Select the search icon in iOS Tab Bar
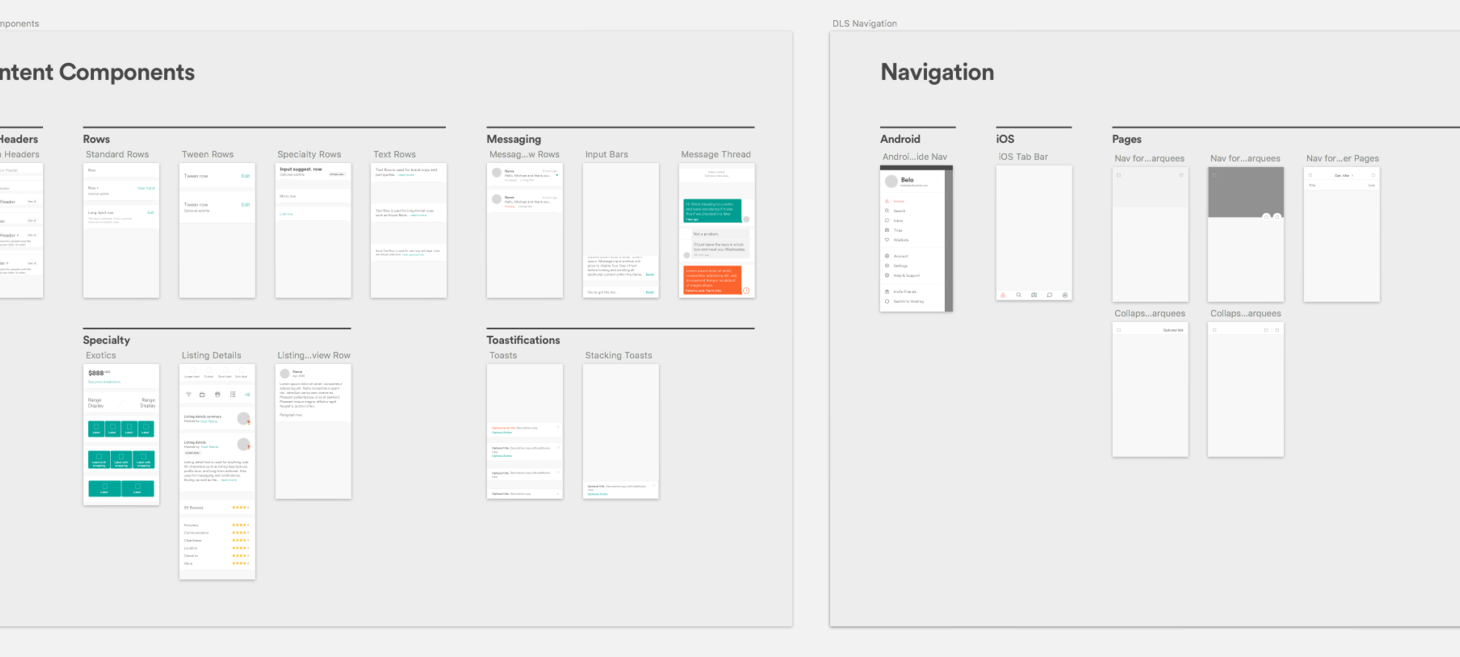Image resolution: width=1460 pixels, height=657 pixels. coord(1019,295)
